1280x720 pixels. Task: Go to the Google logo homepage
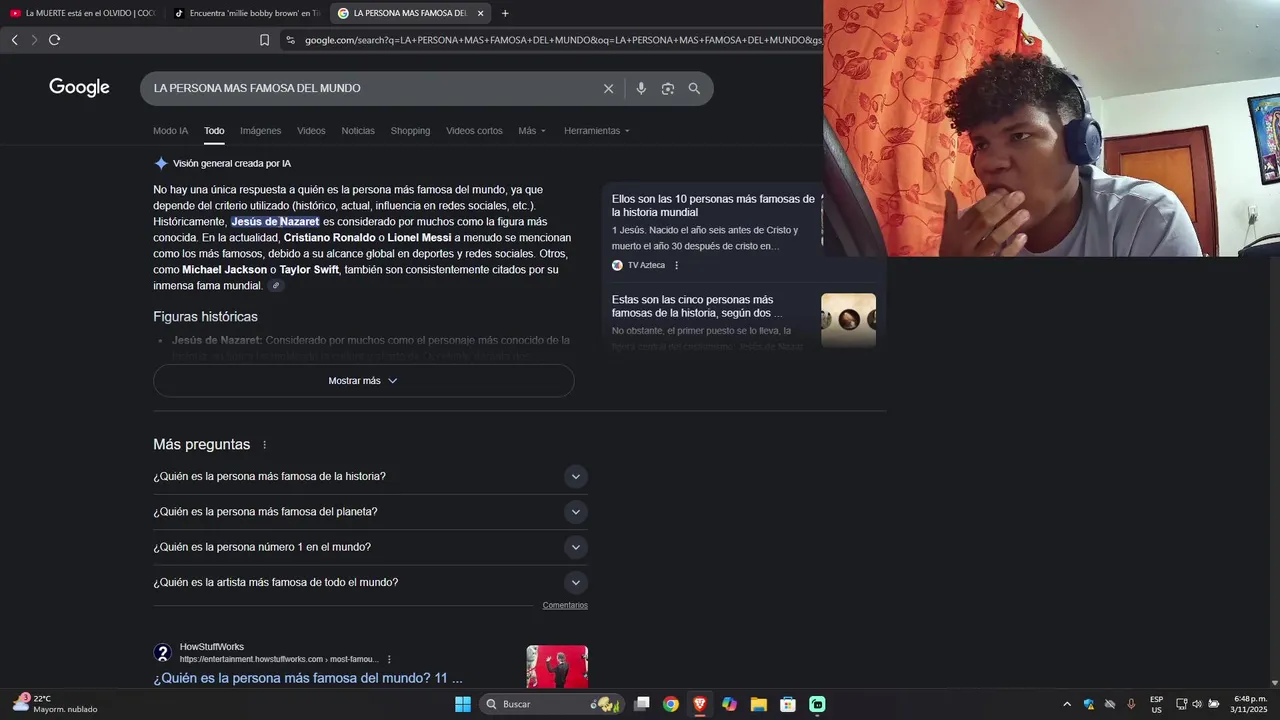click(79, 88)
